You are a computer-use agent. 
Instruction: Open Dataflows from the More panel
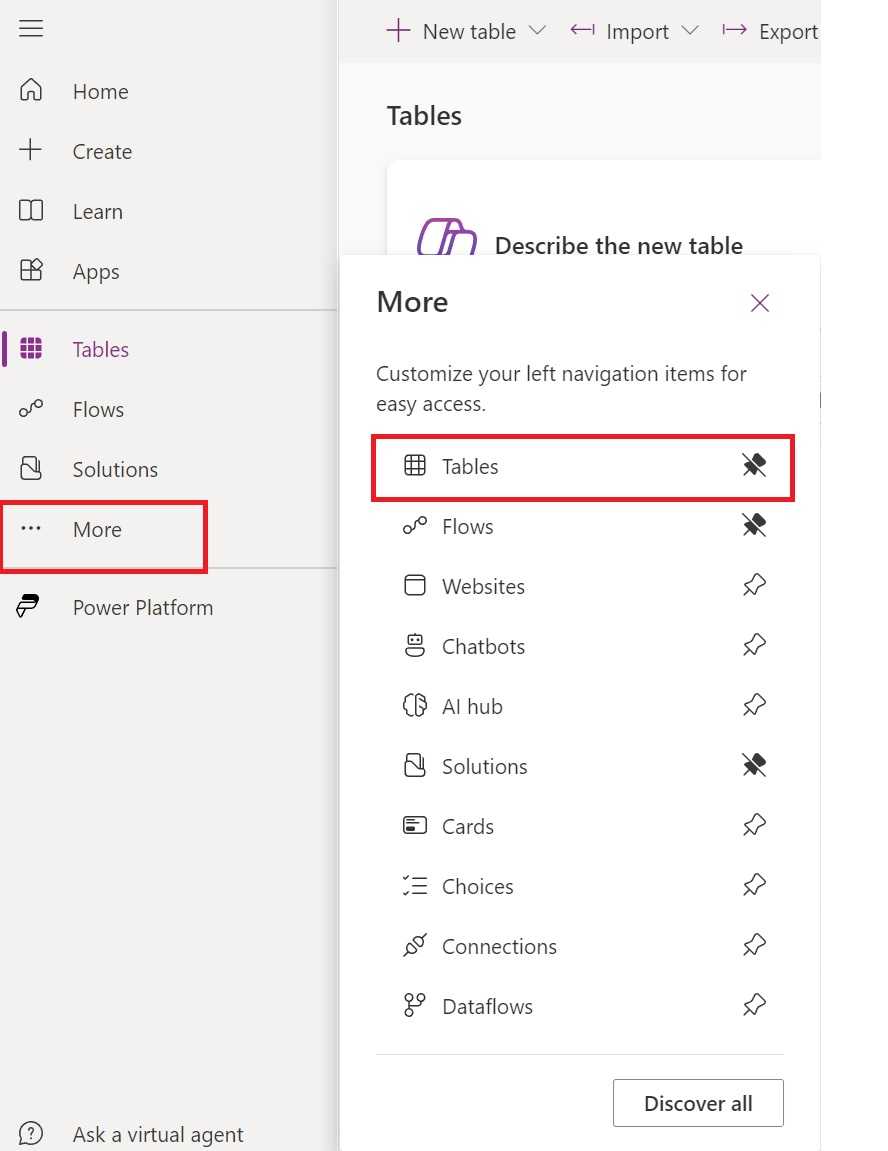click(x=487, y=1006)
